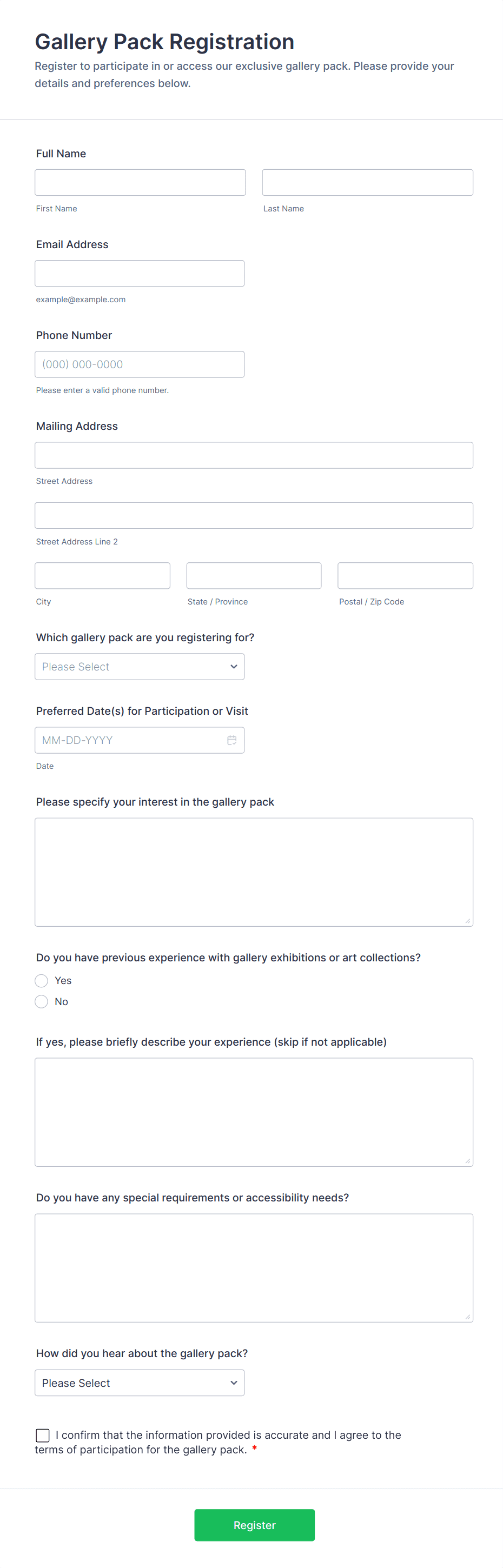
Task: Focus the Postal / Zip Code field
Action: coord(405,576)
